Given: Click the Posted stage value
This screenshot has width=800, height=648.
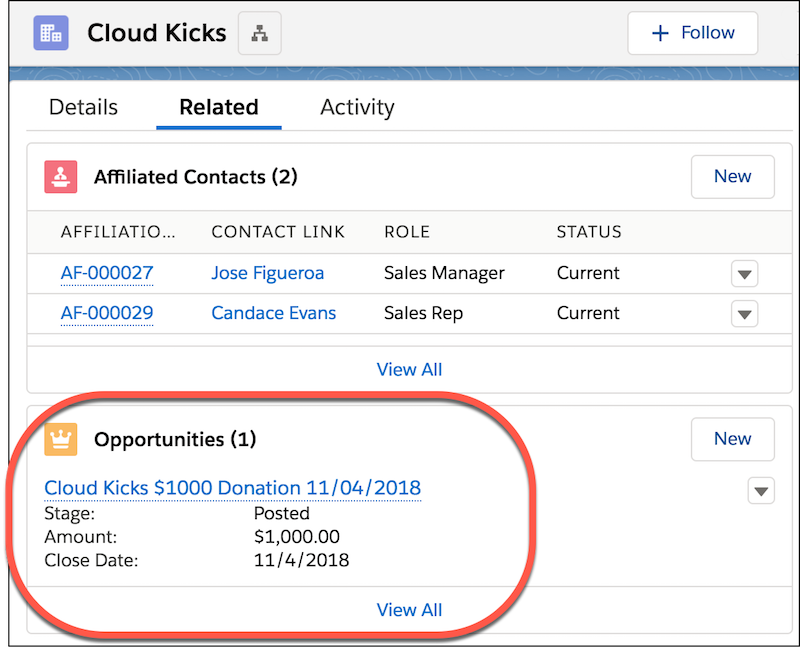Looking at the screenshot, I should pos(282,513).
